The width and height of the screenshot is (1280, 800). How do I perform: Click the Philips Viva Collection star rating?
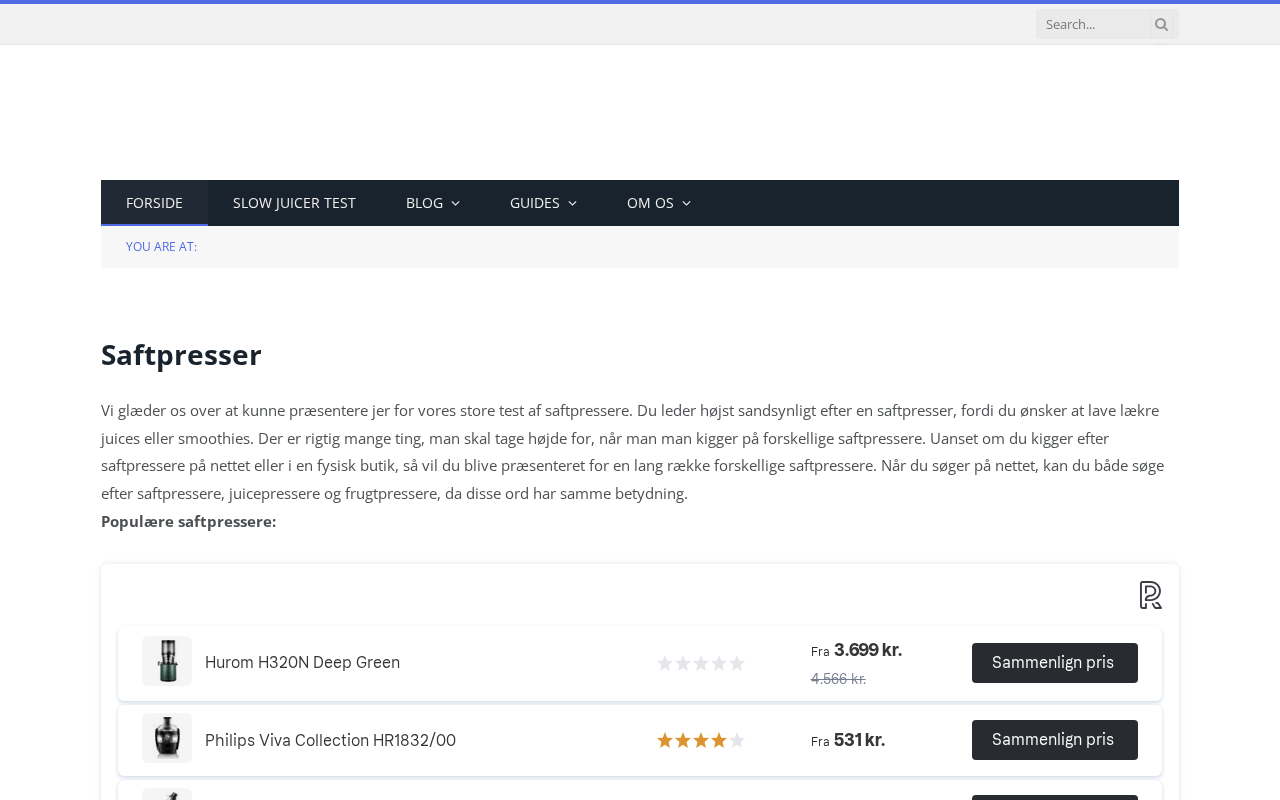click(x=701, y=740)
